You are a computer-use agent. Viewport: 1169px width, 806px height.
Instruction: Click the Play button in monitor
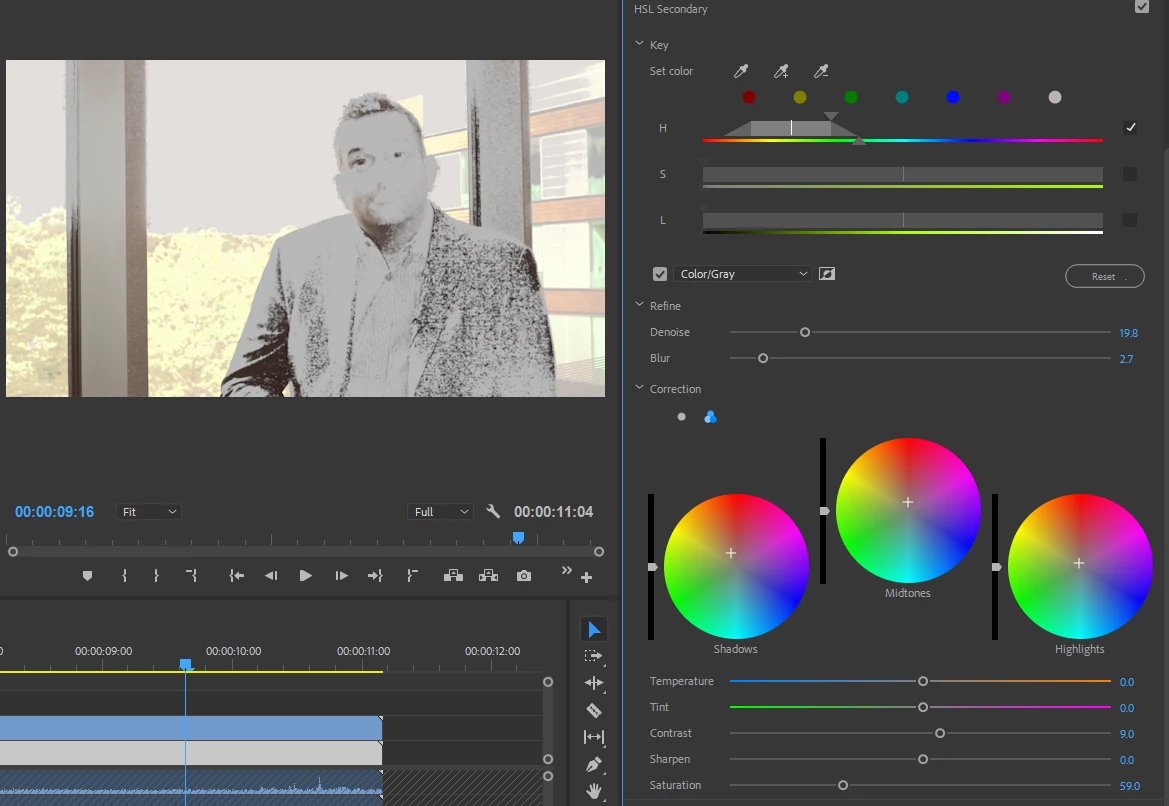(x=305, y=576)
